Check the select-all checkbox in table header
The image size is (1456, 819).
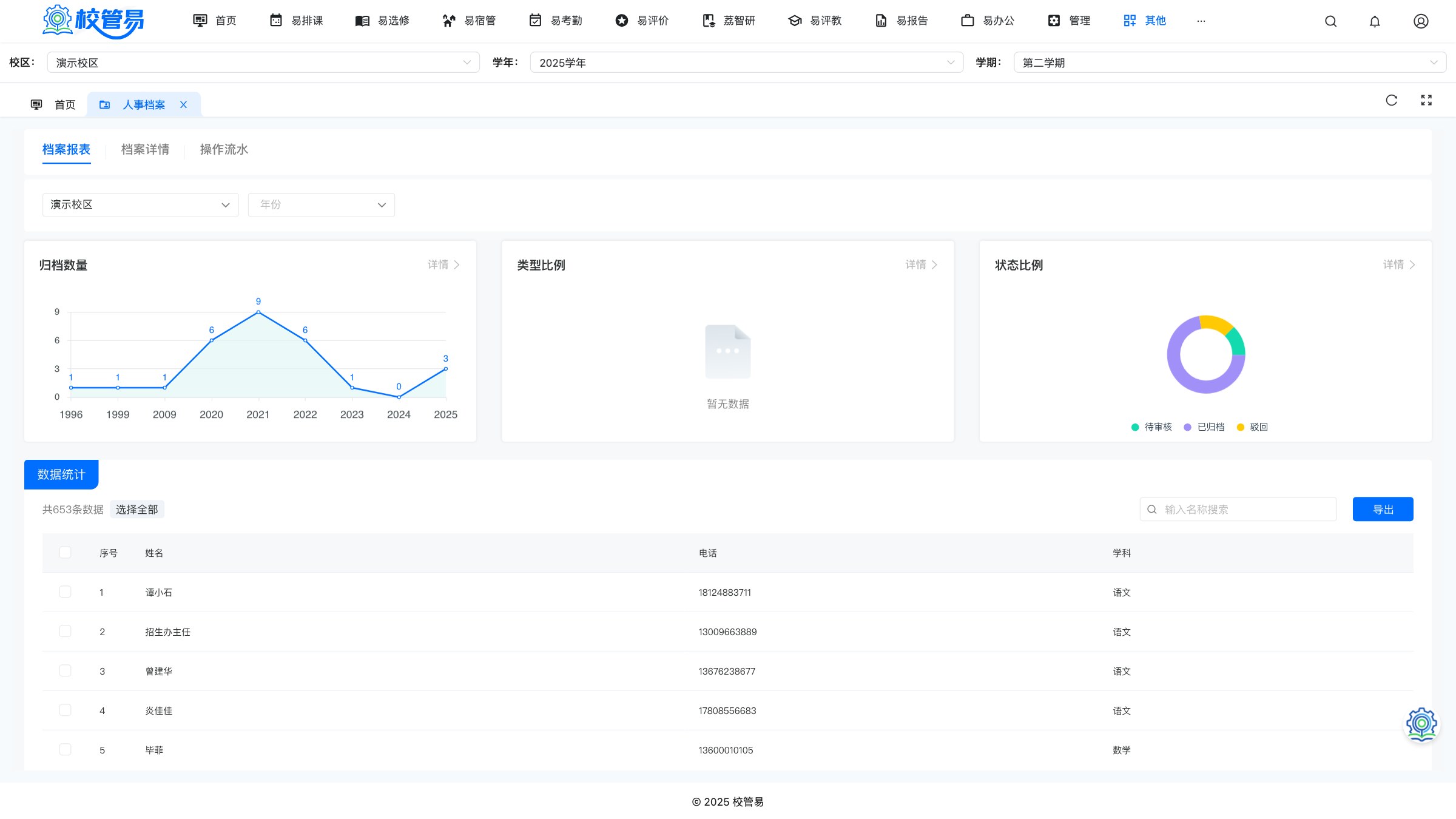(65, 552)
